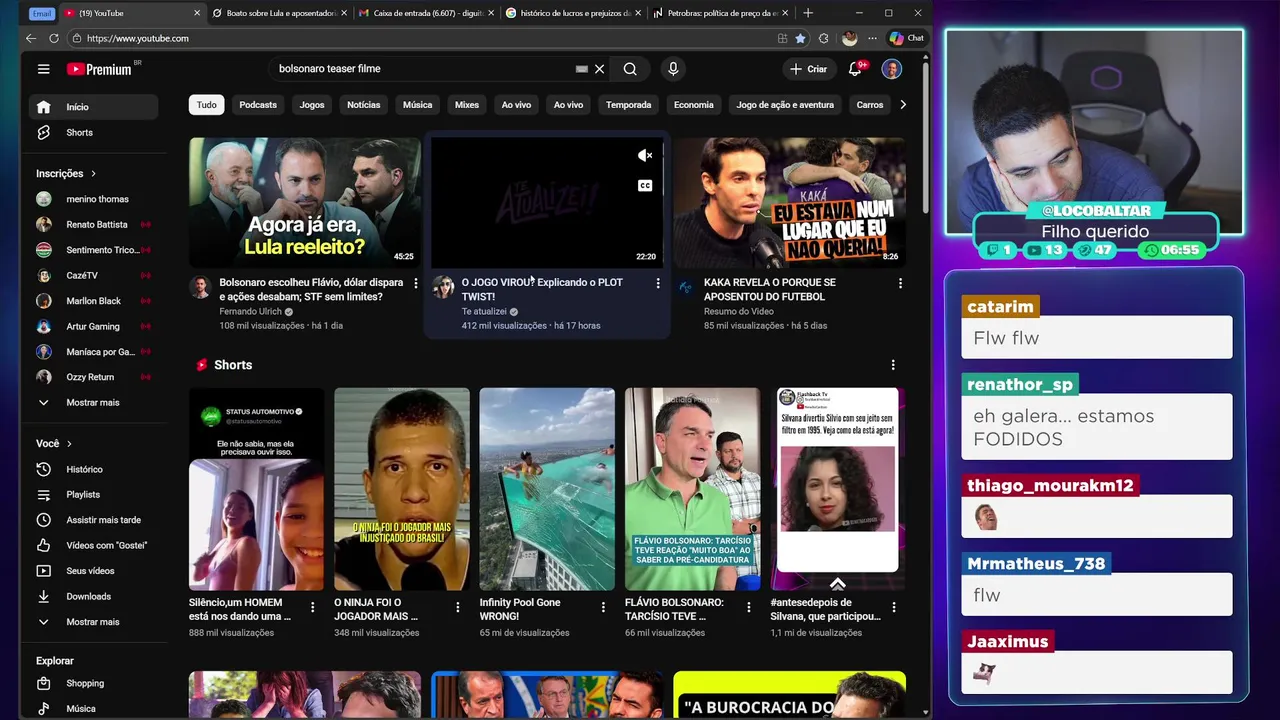Screen dimensions: 1280x720
Task: Open options for the Infinity Pool short
Action: pyautogui.click(x=603, y=607)
